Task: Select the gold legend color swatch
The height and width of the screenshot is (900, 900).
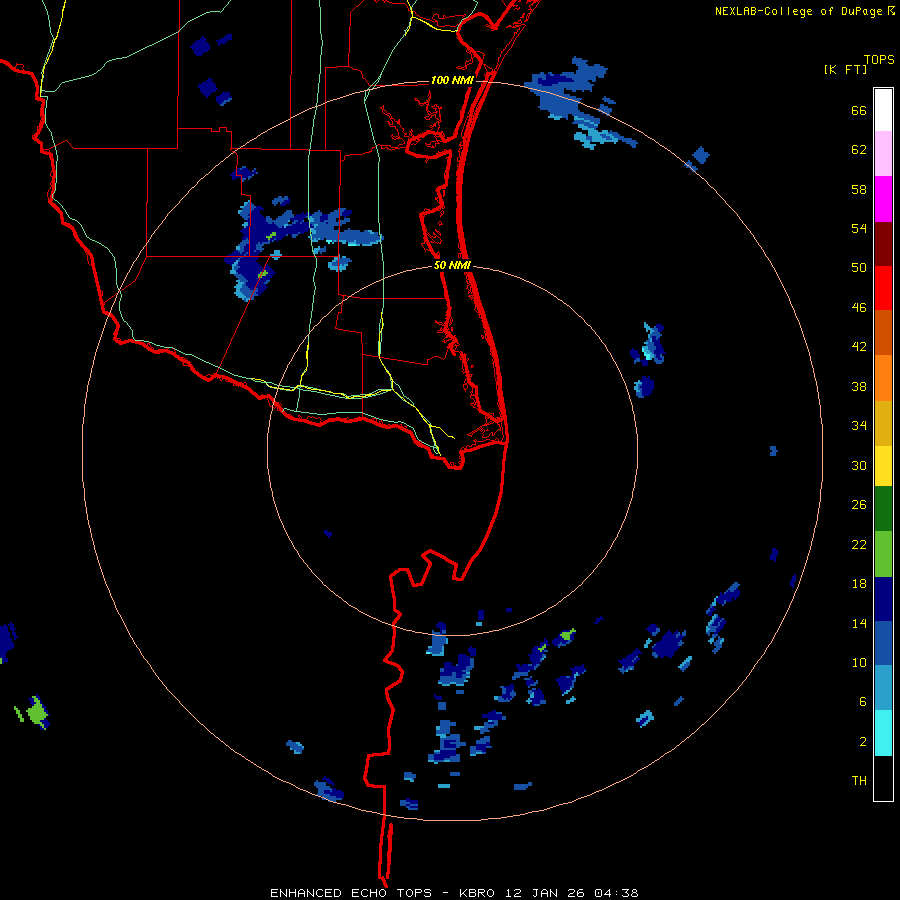Action: coord(883,423)
